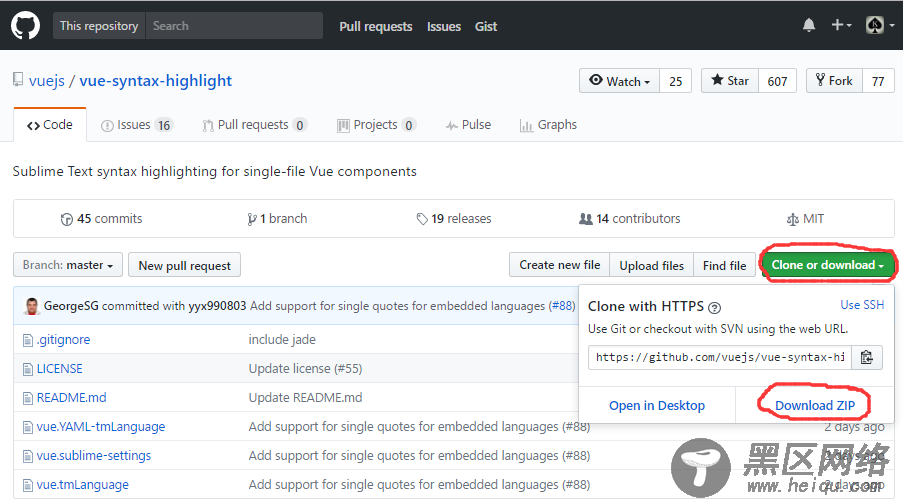
Task: Toggle the Clone or download dropdown
Action: [x=828, y=265]
